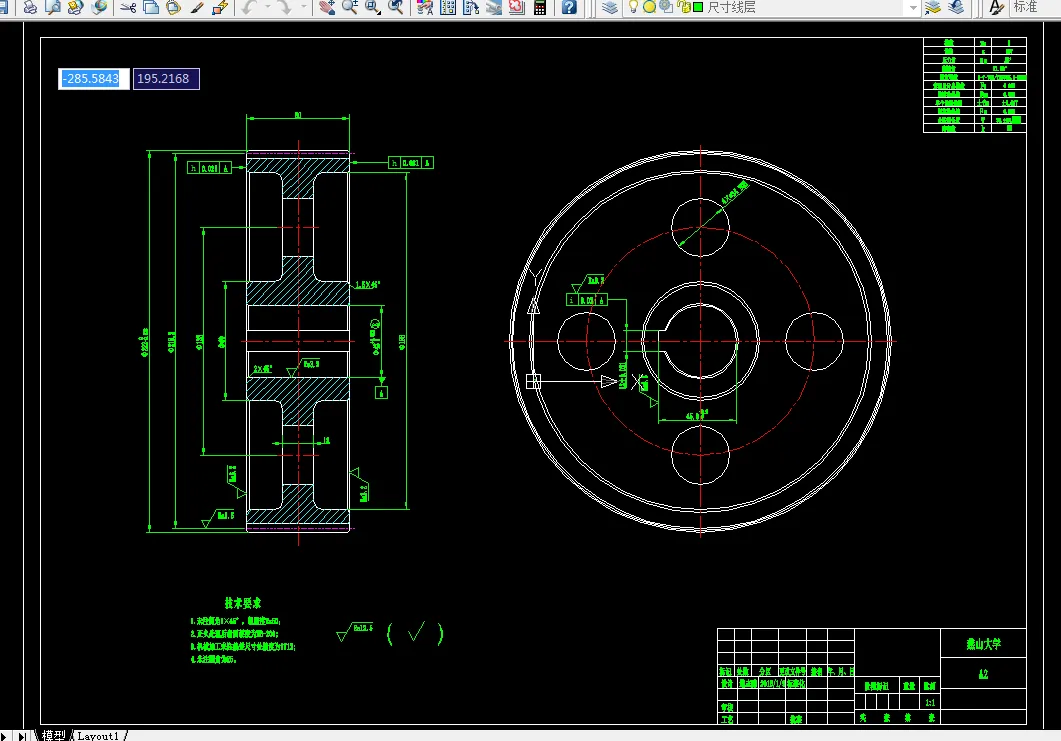Toggle the layer on/off light bulb
This screenshot has height=741, width=1061.
click(633, 7)
